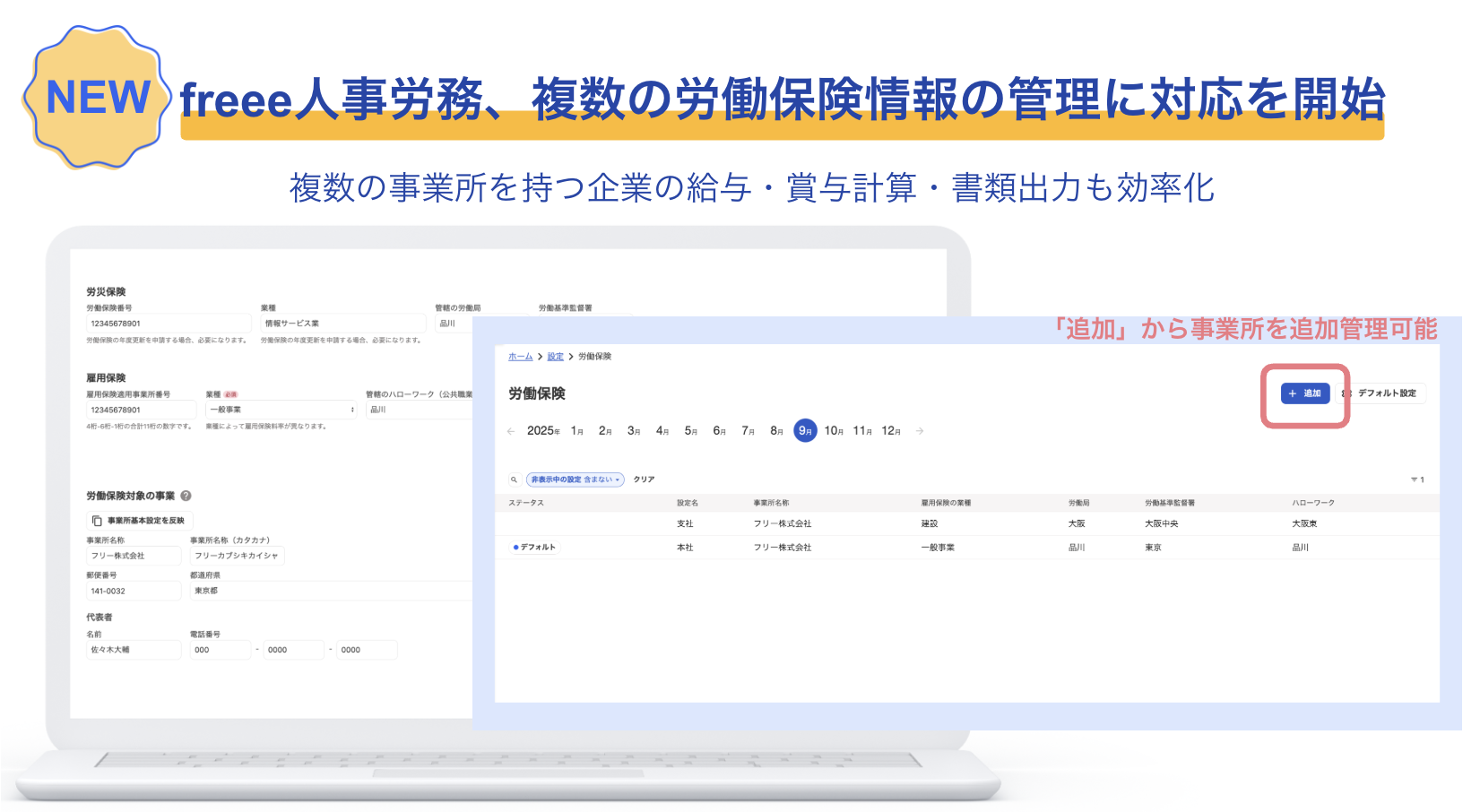Switch to the 9月 month tab
Image resolution: width=1480 pixels, height=812 pixels.
pos(805,431)
